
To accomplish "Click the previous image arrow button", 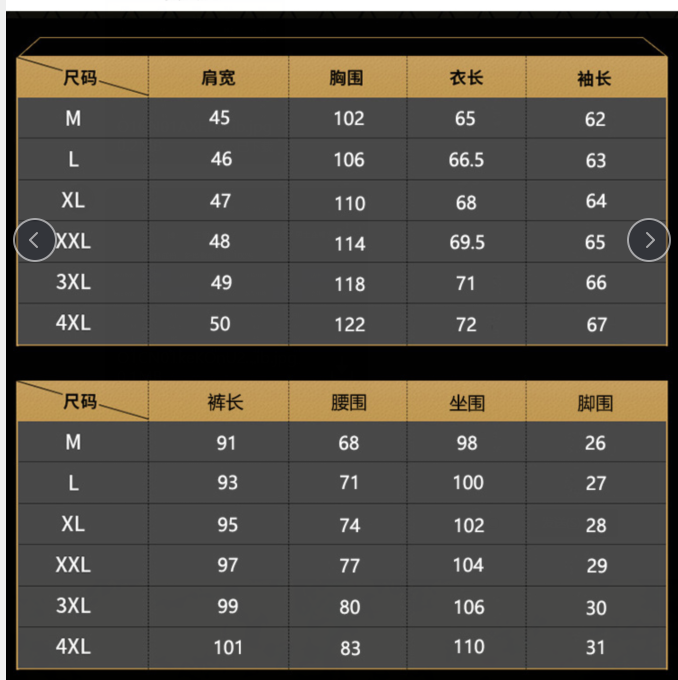I will pyautogui.click(x=35, y=240).
